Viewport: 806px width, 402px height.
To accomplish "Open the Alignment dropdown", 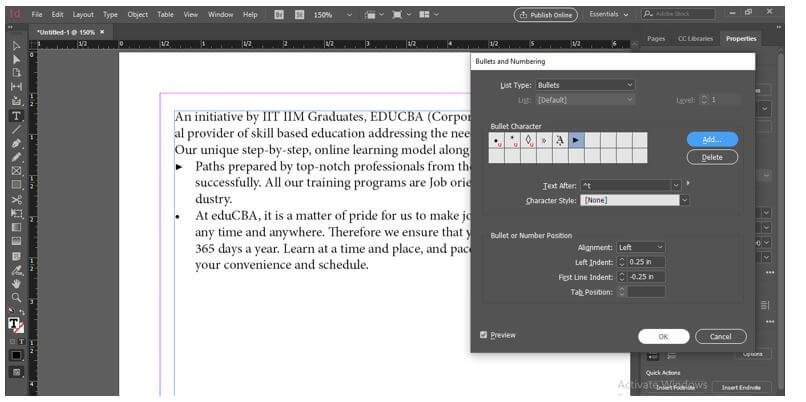I will click(x=641, y=247).
